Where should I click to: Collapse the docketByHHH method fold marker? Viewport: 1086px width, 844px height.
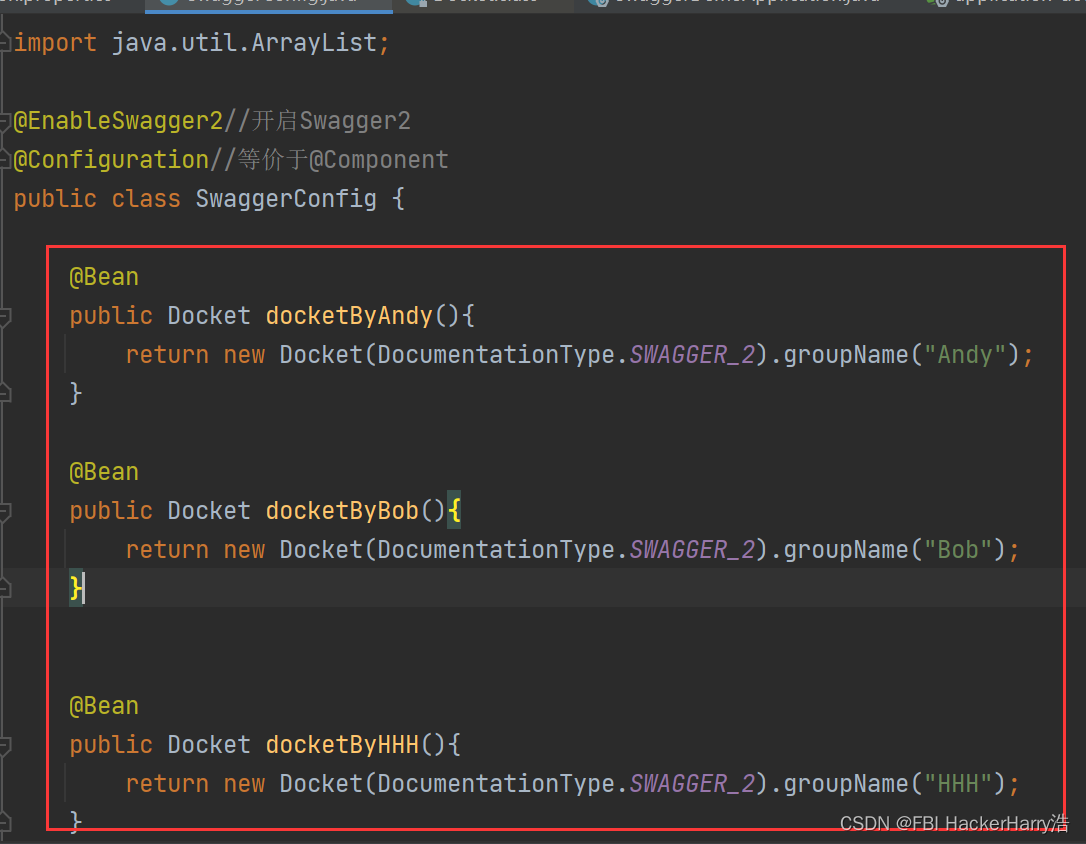pos(4,746)
